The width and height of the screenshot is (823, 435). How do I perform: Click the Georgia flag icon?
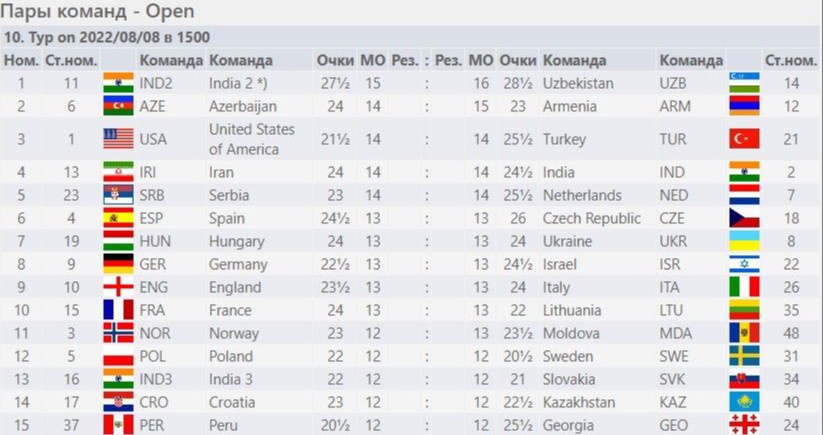point(744,425)
